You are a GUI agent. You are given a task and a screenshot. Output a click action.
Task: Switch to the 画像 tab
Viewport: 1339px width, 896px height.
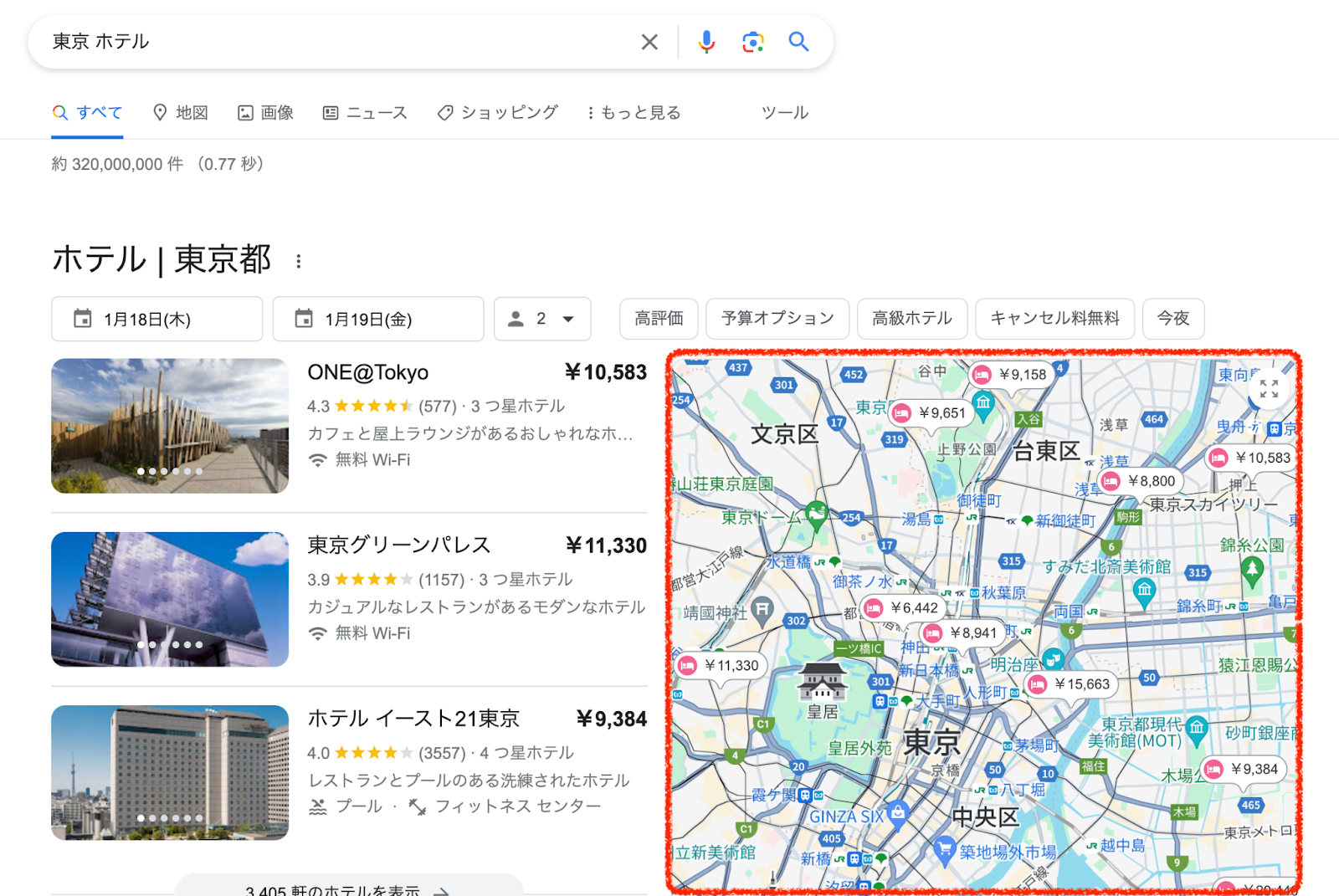[x=265, y=112]
